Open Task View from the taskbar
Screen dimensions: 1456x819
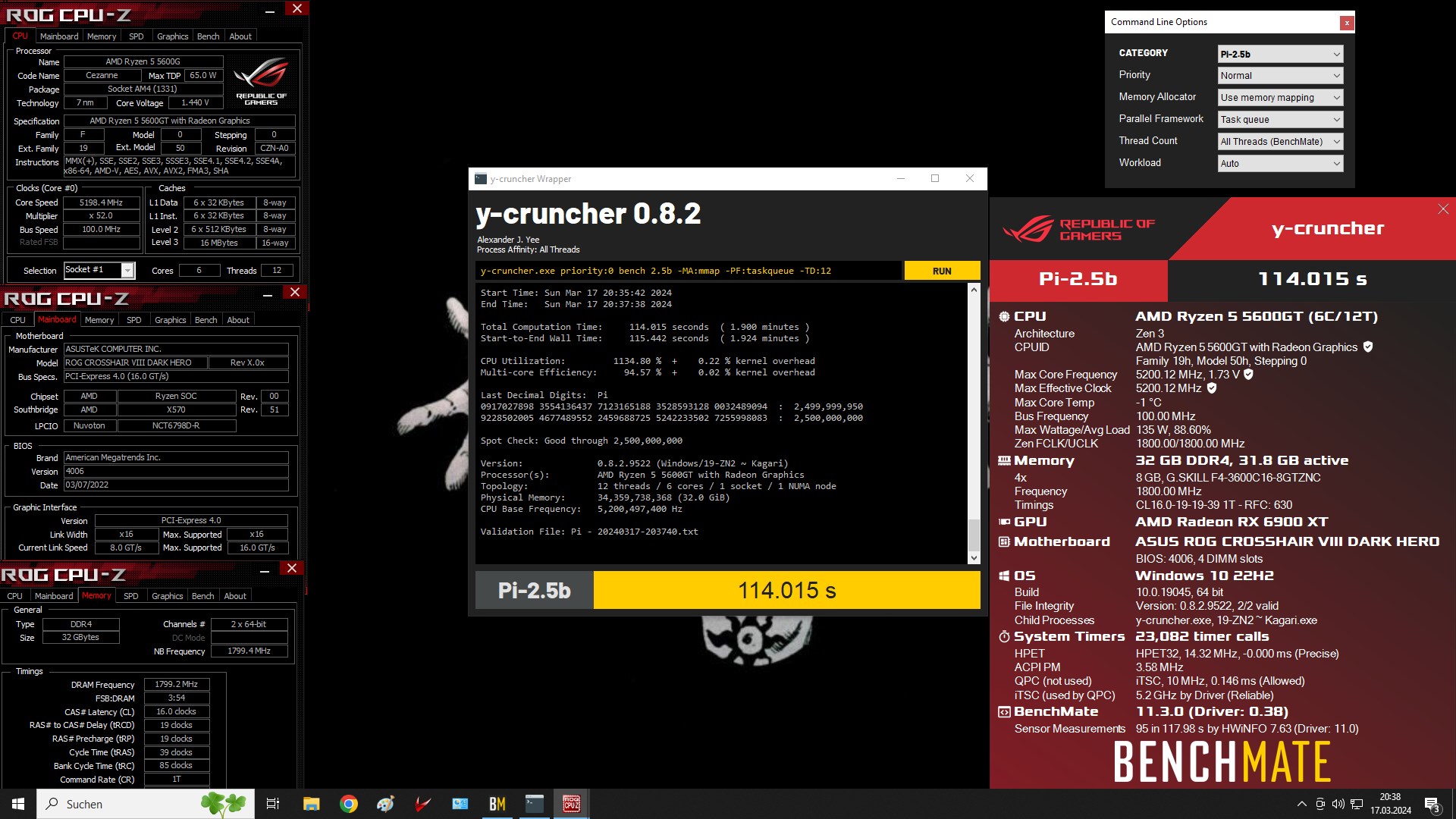tap(273, 804)
